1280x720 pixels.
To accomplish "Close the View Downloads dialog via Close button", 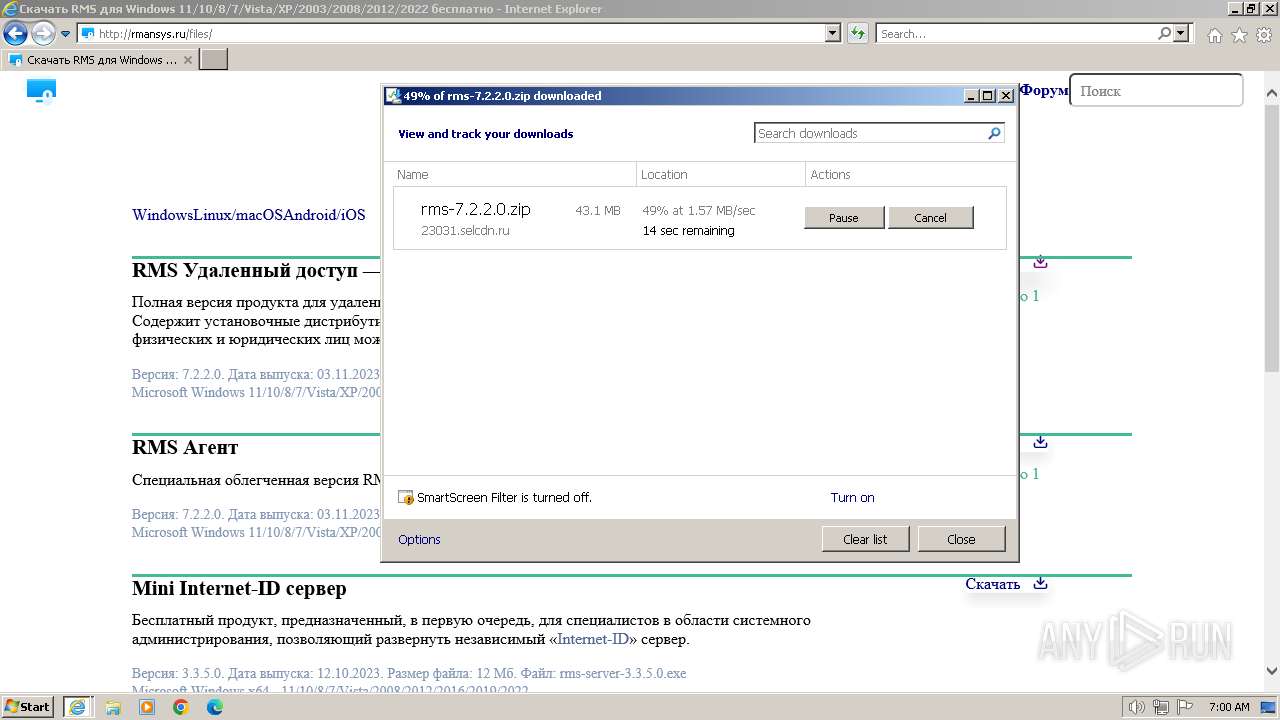I will click(x=961, y=539).
